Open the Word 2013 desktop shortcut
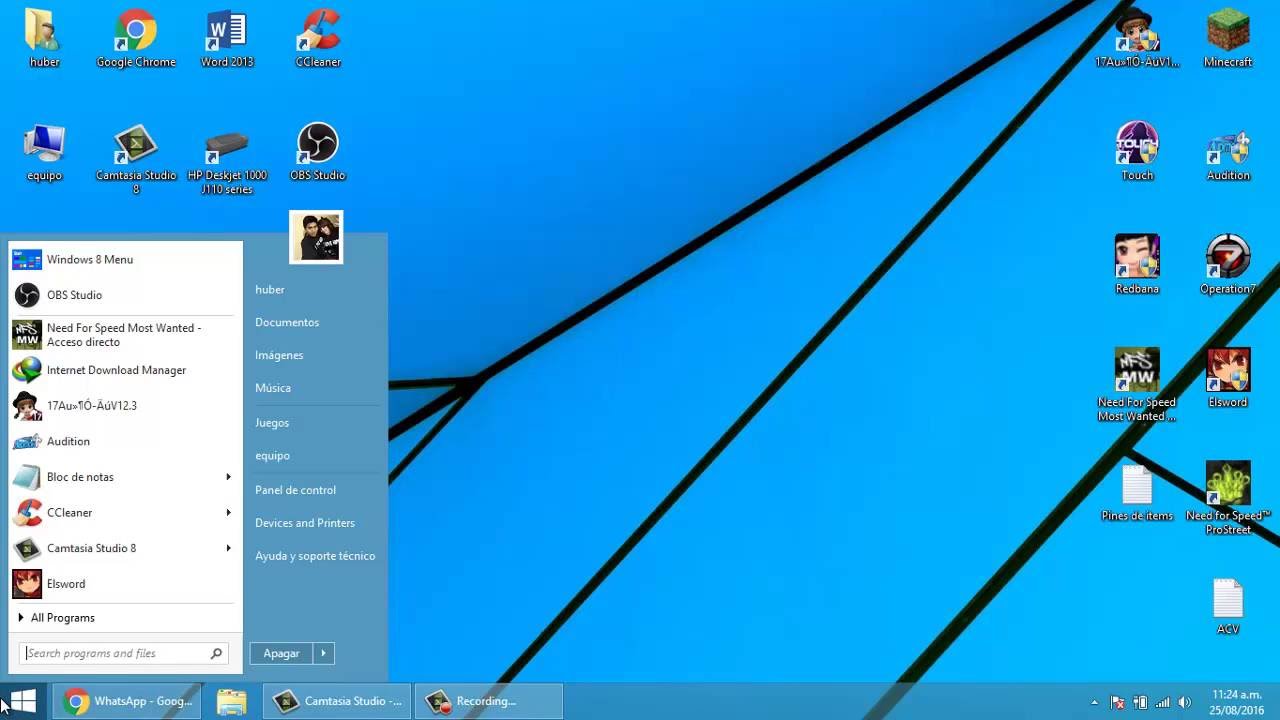The image size is (1280, 720). (227, 38)
